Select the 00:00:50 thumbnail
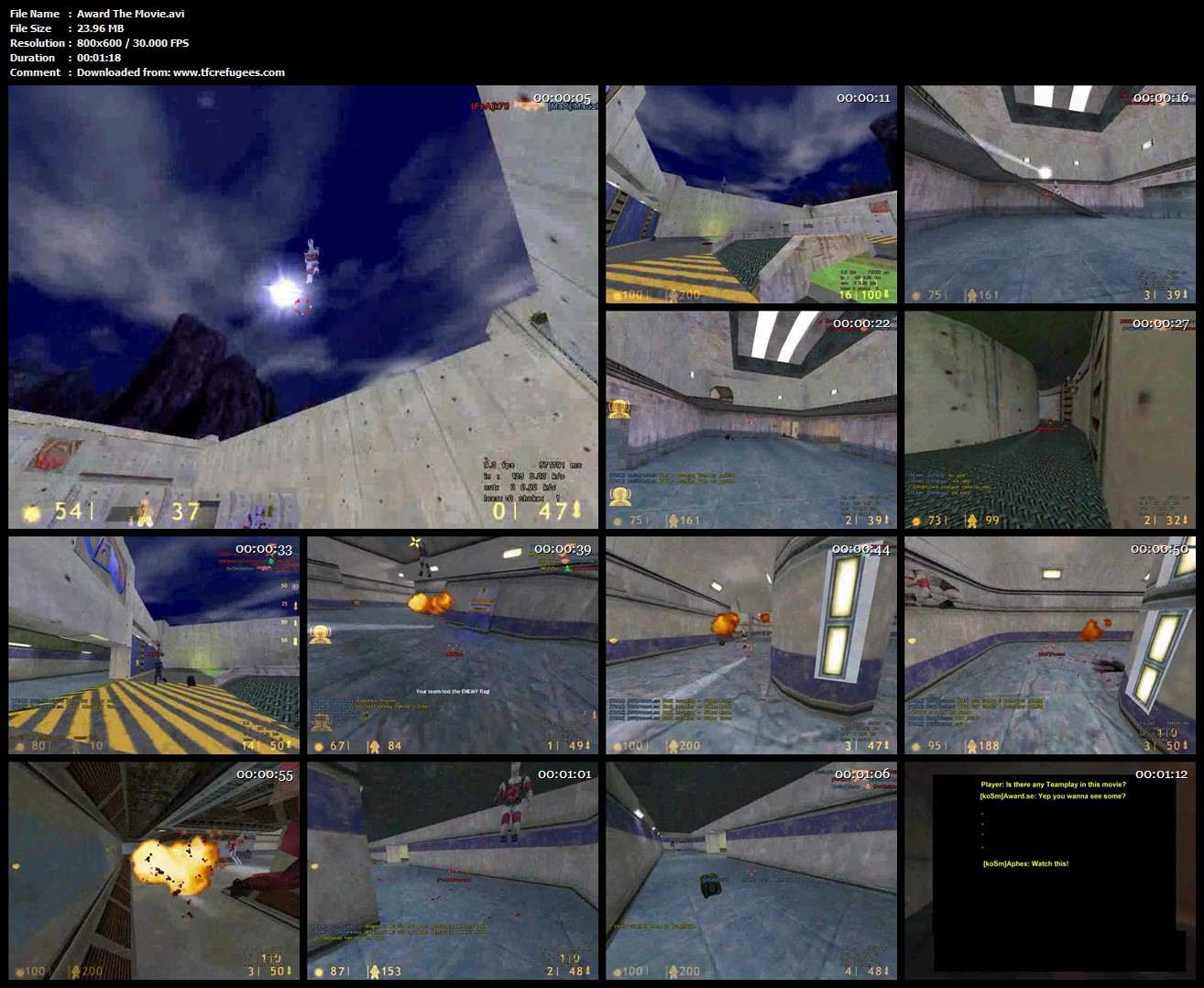The image size is (1204, 988). point(1050,645)
